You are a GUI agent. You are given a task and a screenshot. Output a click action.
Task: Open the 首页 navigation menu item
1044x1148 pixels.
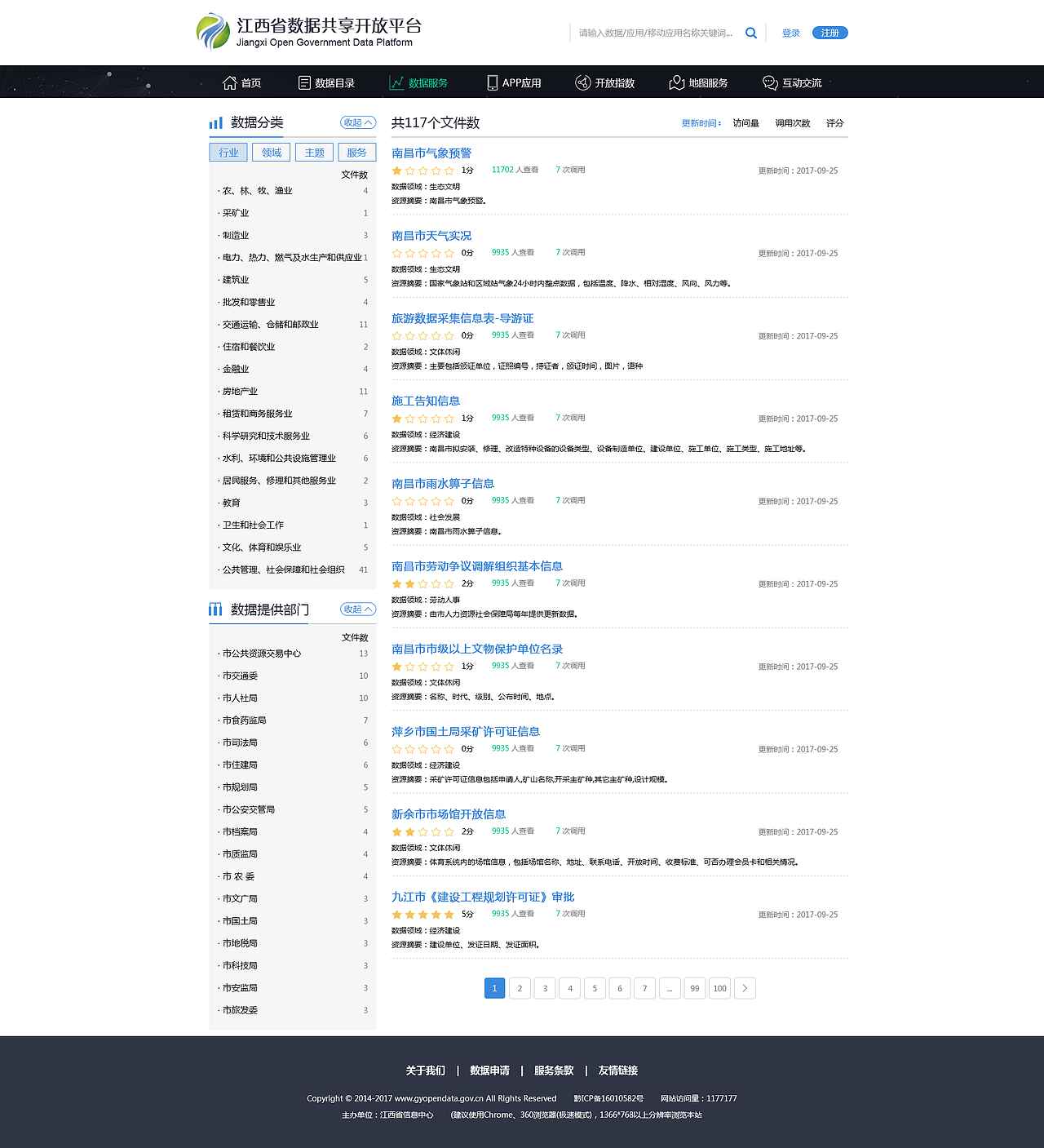coord(241,82)
